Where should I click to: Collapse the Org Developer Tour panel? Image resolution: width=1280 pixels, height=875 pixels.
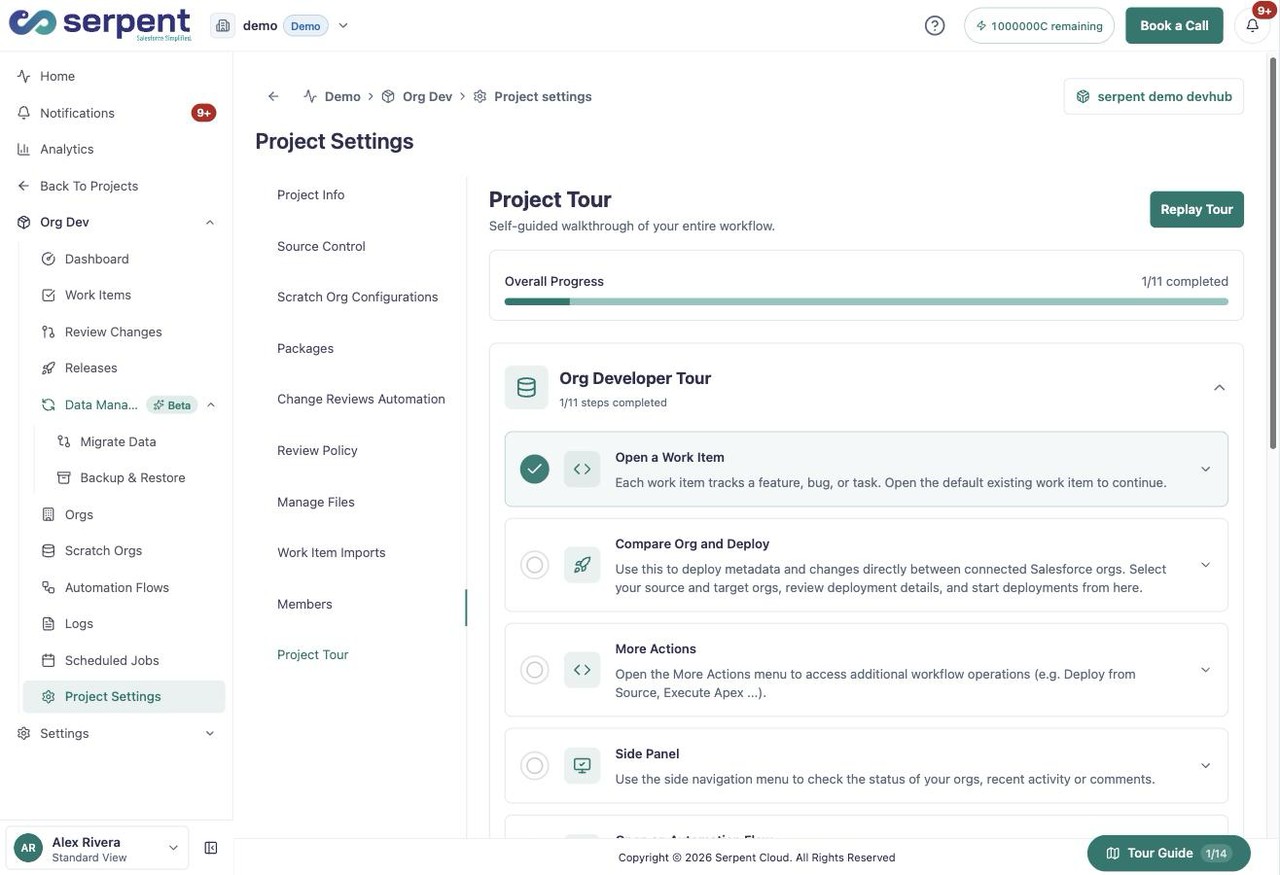click(x=1219, y=387)
